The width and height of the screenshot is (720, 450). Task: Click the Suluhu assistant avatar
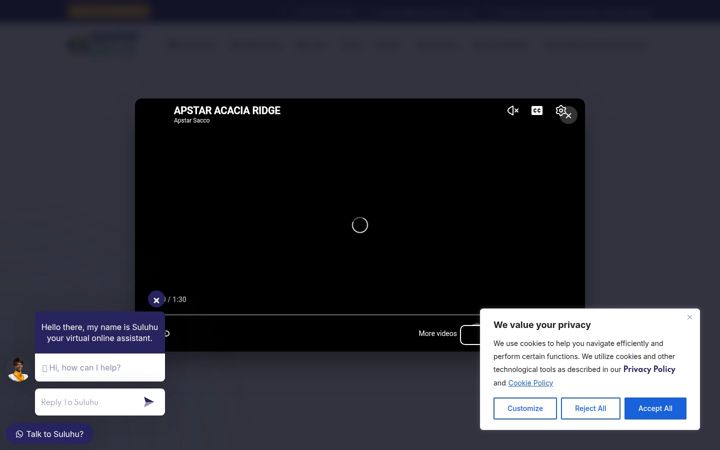point(18,370)
